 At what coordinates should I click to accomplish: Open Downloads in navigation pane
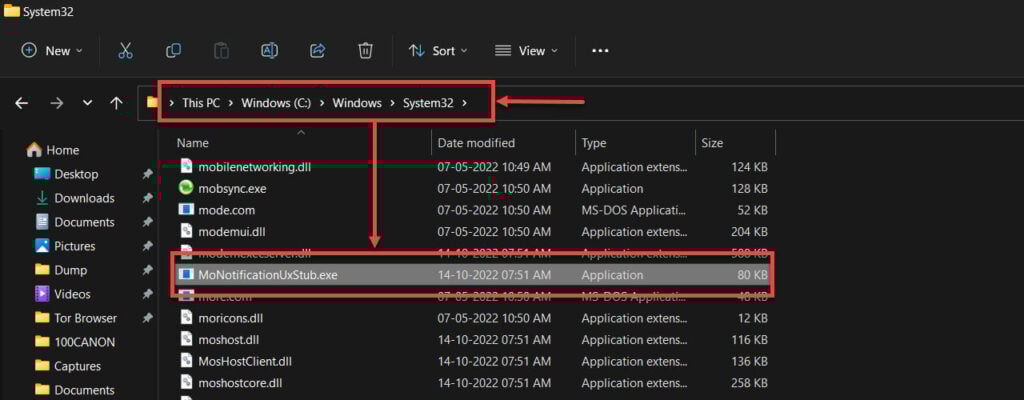[84, 198]
